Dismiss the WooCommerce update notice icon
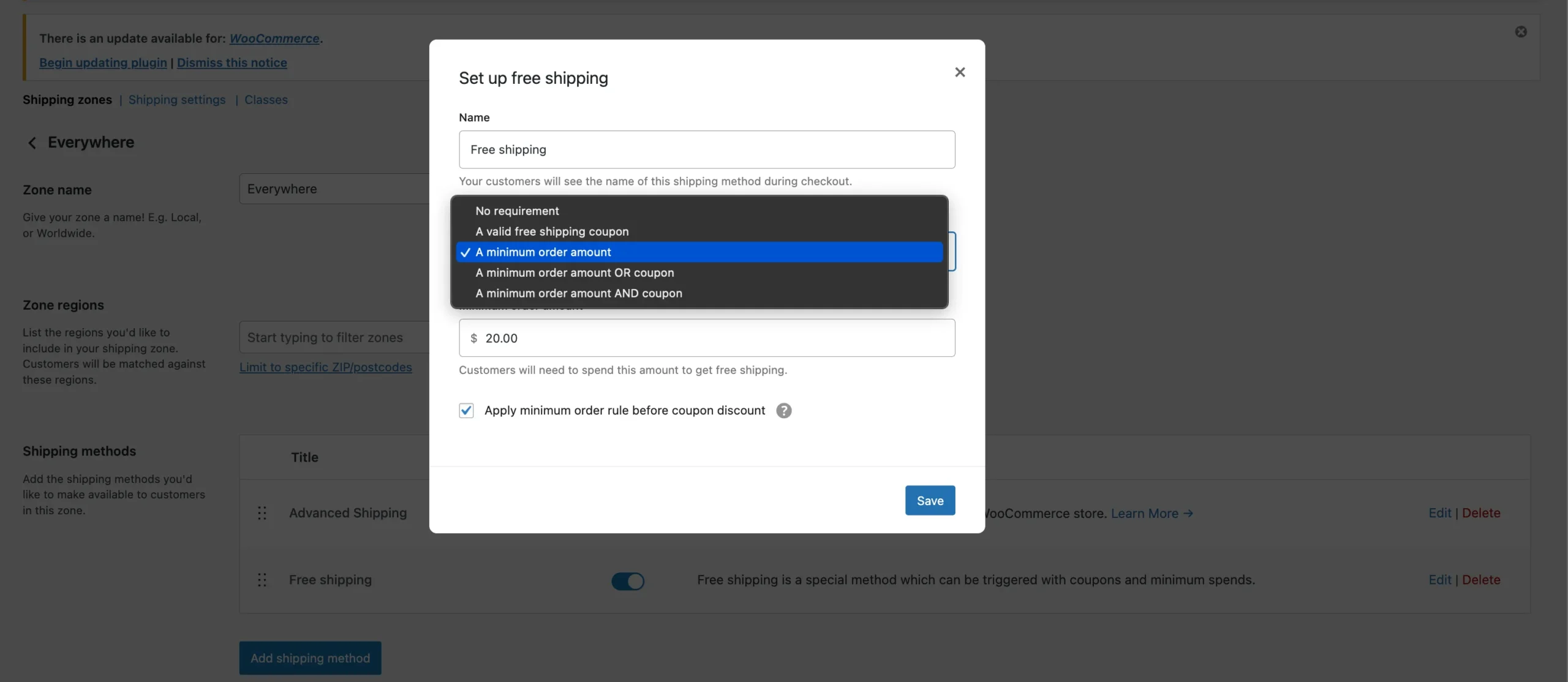1568x682 pixels. [x=1521, y=32]
